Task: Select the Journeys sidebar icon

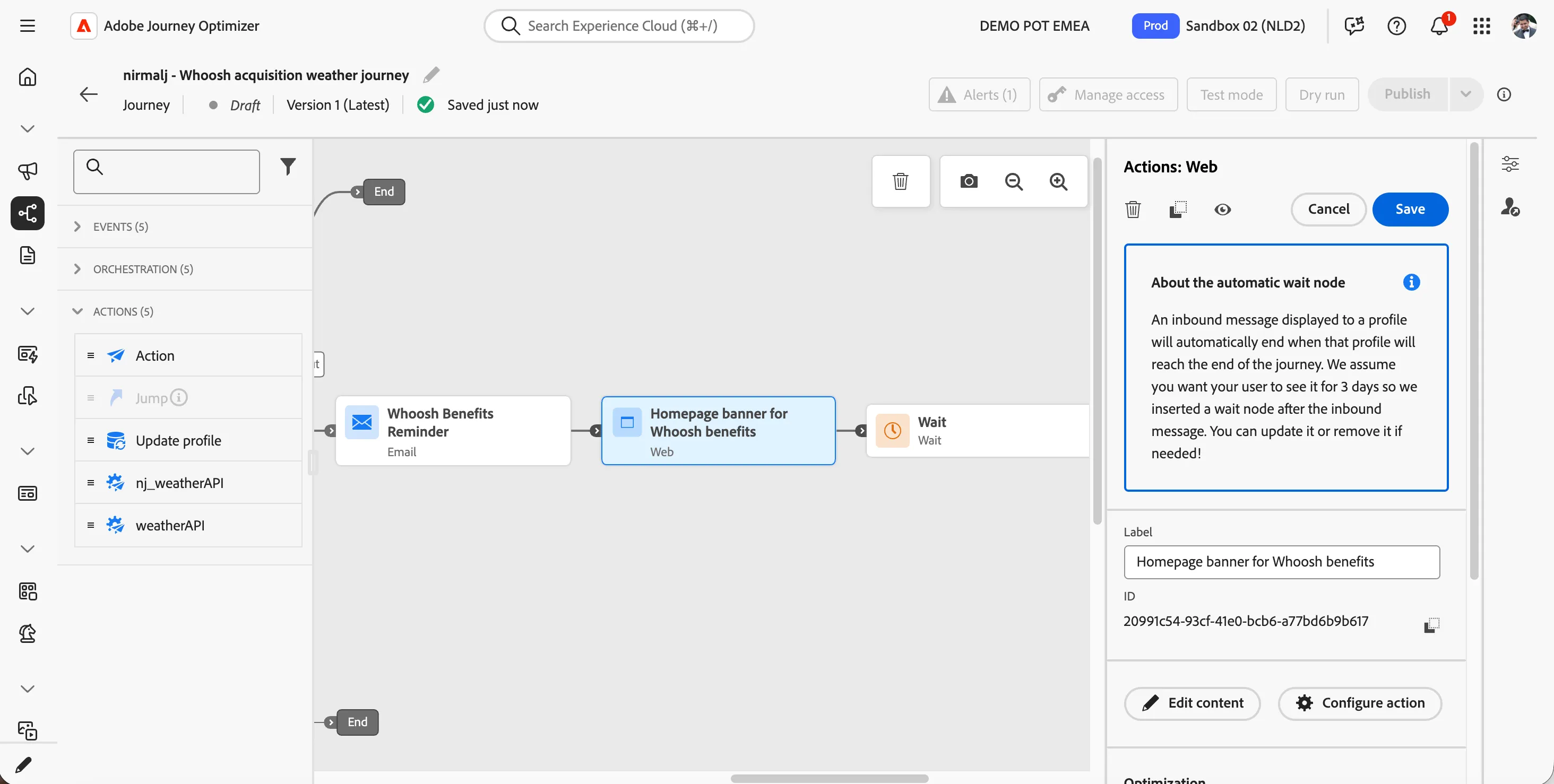Action: (x=27, y=213)
